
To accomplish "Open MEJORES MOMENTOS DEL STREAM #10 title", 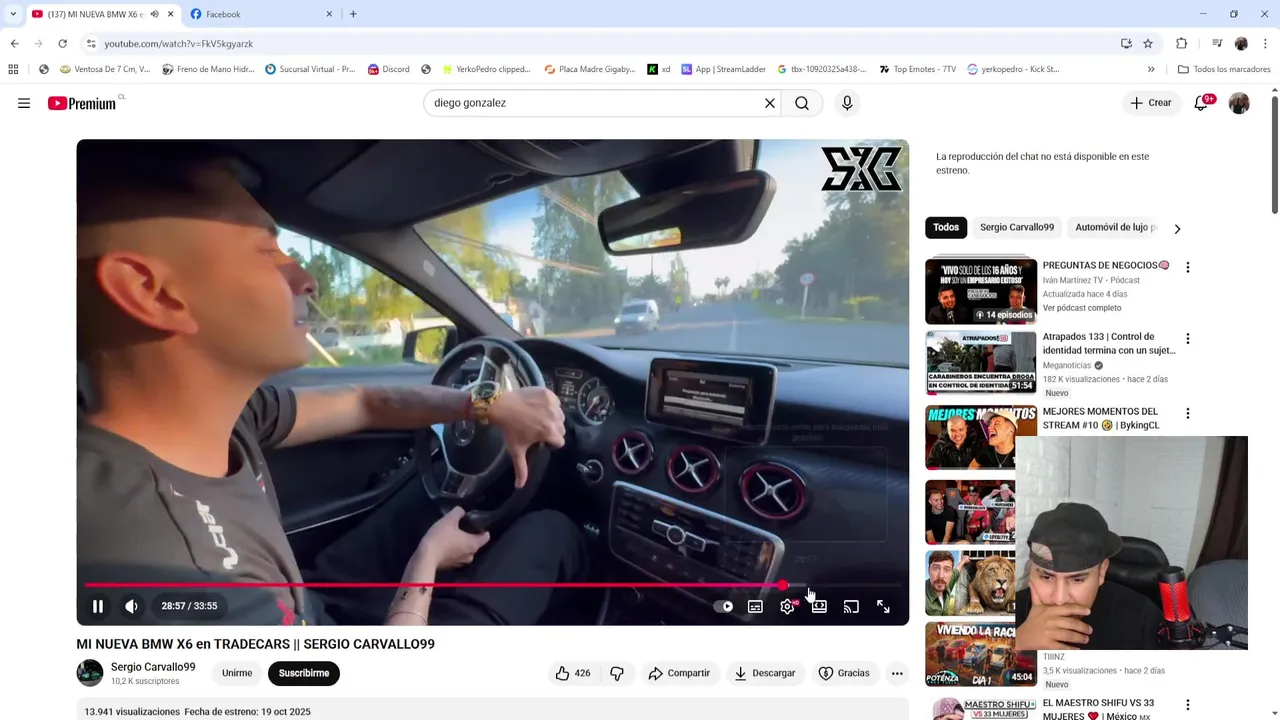I will 1101,418.
